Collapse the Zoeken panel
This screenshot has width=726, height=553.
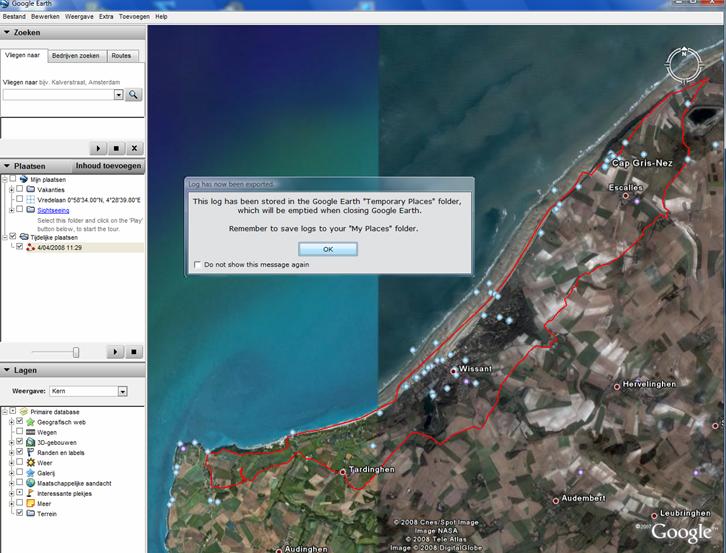click(7, 32)
